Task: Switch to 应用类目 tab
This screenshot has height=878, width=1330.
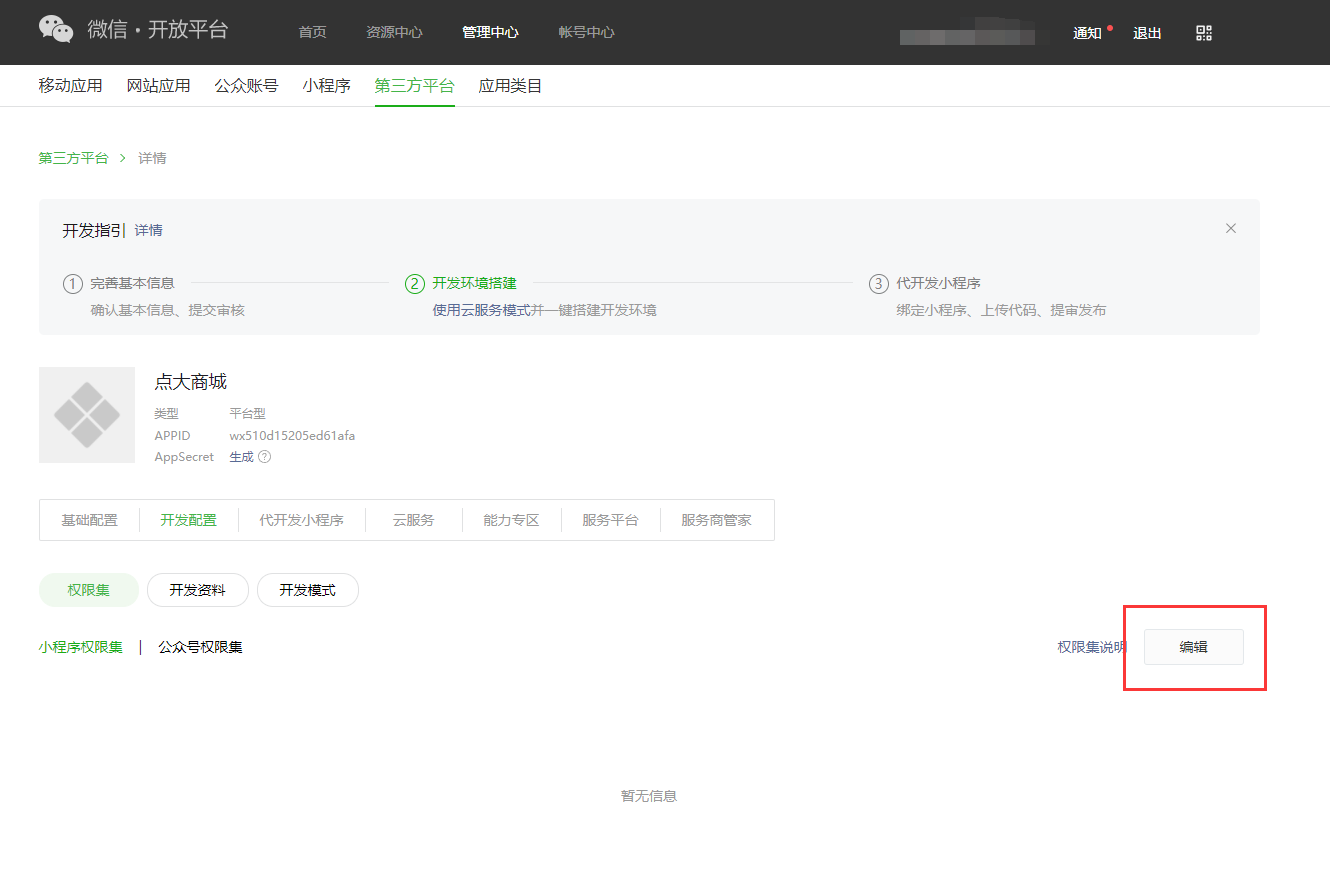Action: click(x=511, y=86)
